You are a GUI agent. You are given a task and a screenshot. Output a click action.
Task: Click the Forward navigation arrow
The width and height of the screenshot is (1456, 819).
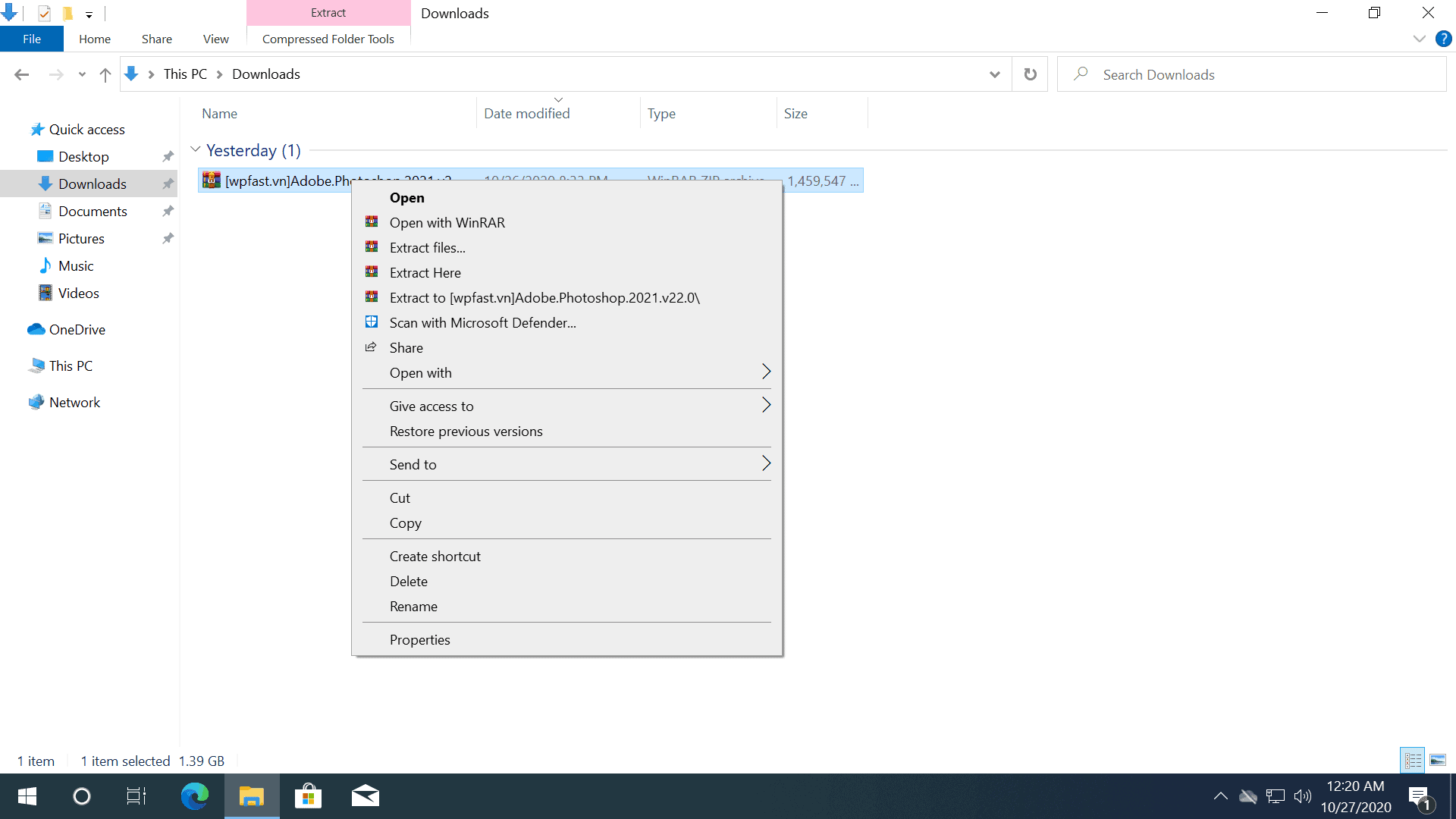(55, 74)
